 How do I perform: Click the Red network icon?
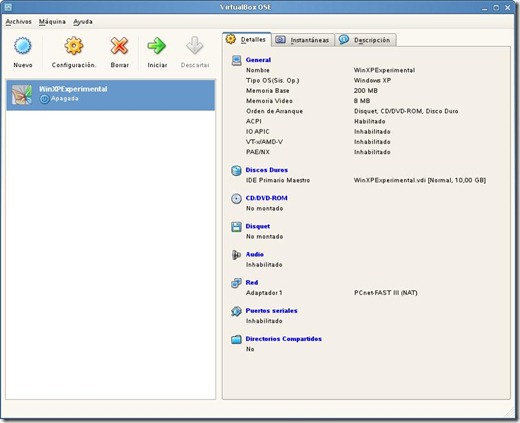click(x=236, y=283)
